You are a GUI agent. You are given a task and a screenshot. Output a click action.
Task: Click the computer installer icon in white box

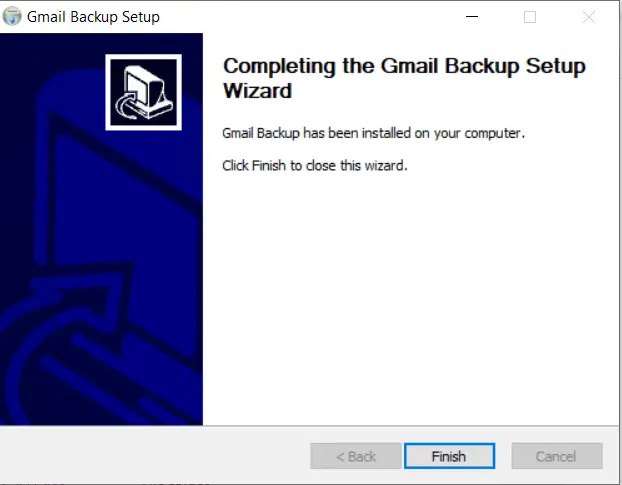[x=144, y=92]
